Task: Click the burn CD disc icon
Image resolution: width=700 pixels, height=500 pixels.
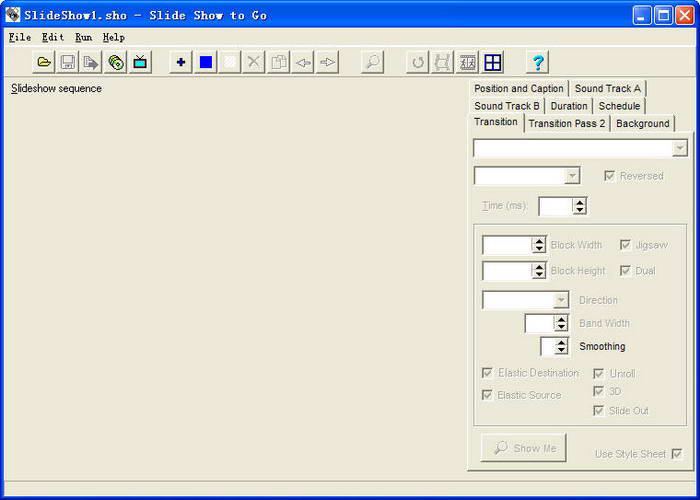Action: pyautogui.click(x=115, y=62)
